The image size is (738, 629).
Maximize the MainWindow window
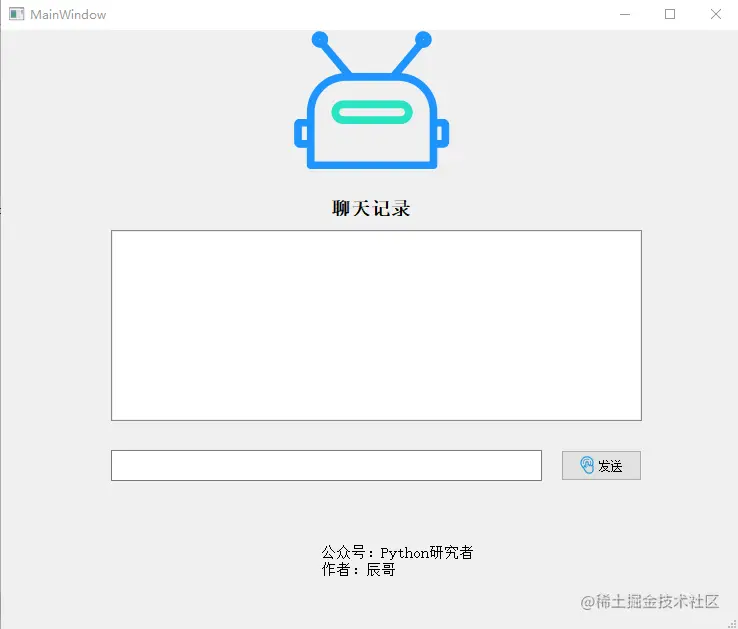670,14
